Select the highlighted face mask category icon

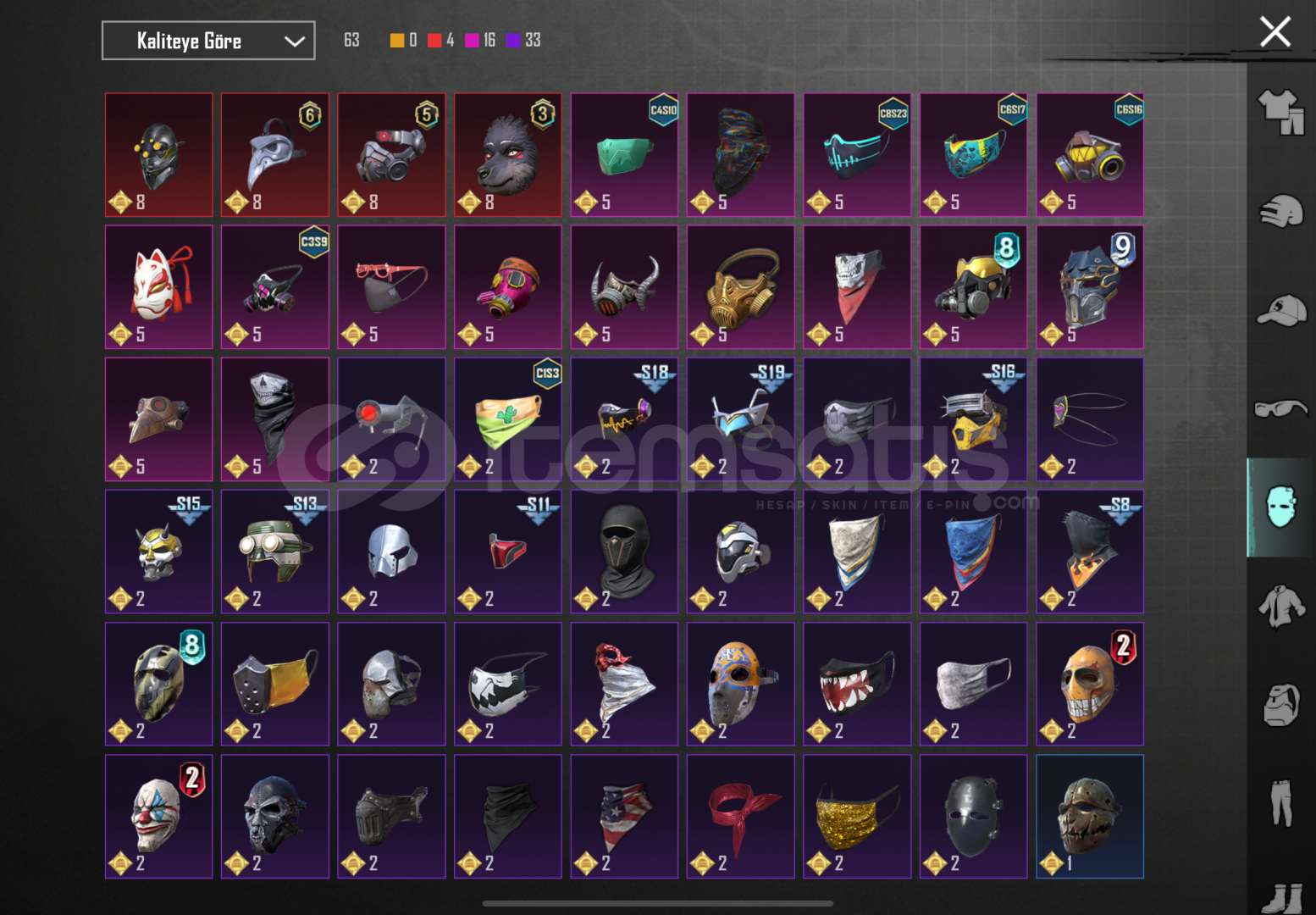pyautogui.click(x=1281, y=507)
